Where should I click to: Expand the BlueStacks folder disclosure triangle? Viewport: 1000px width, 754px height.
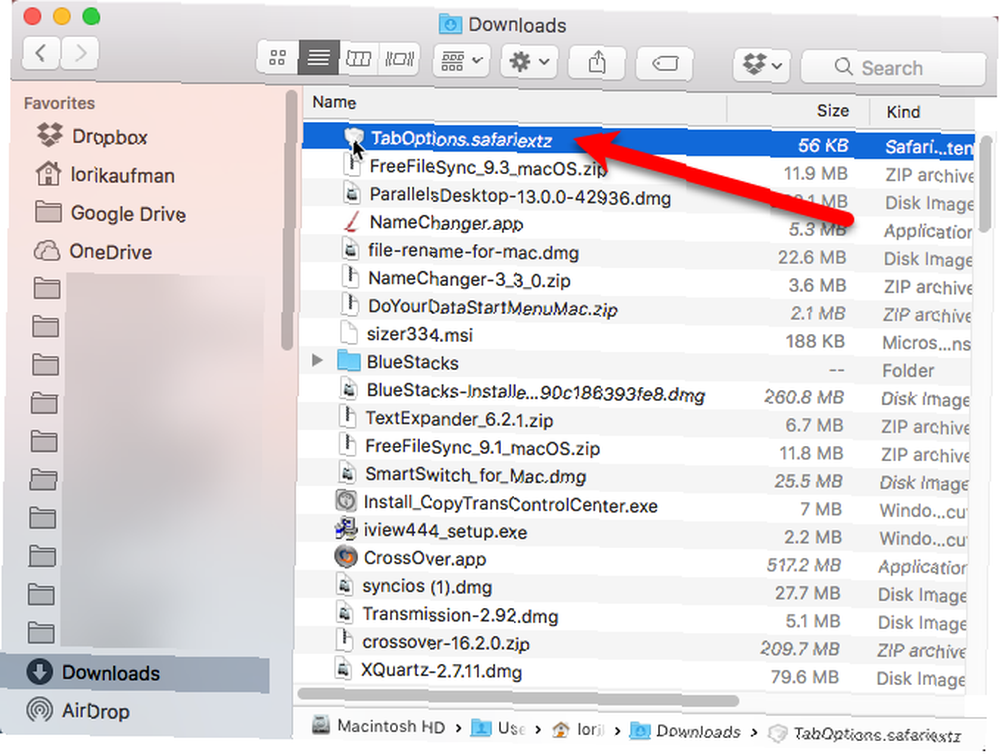317,360
